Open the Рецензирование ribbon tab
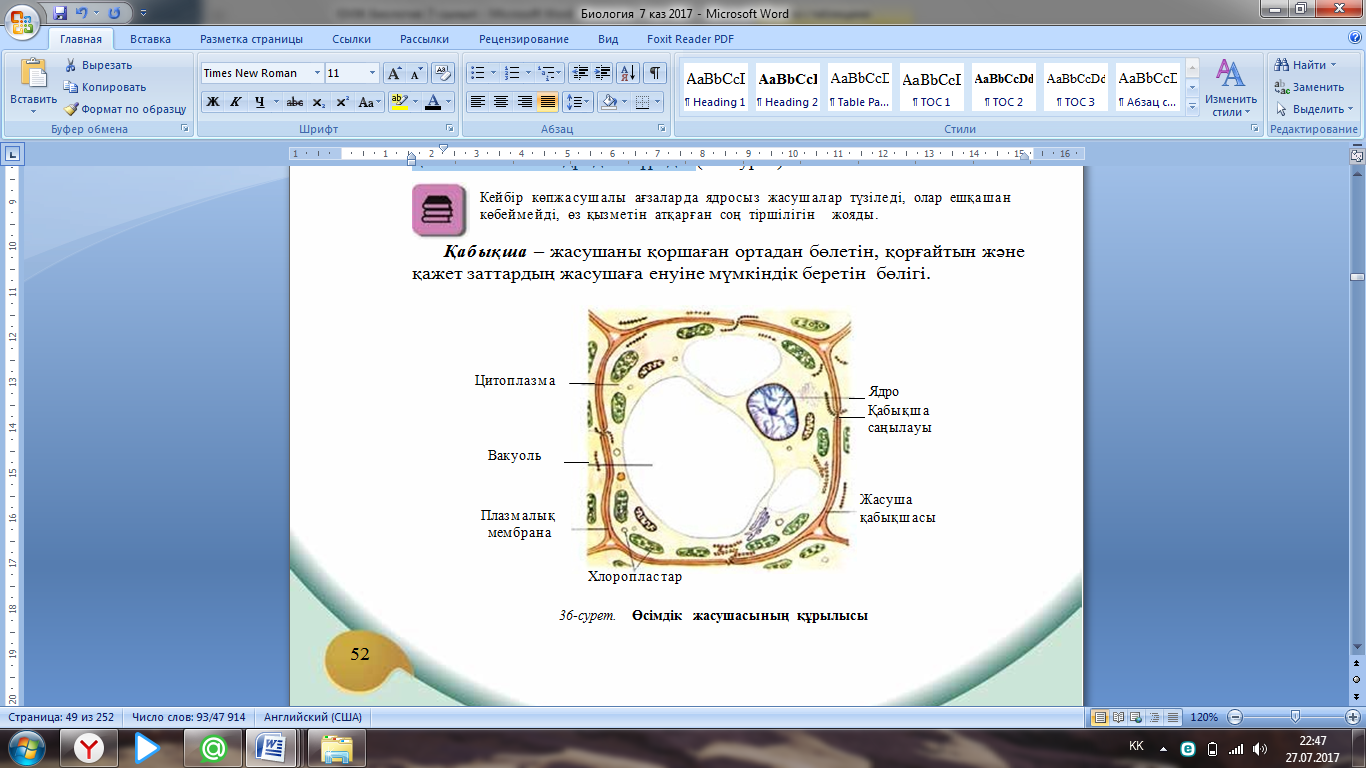 (x=523, y=39)
